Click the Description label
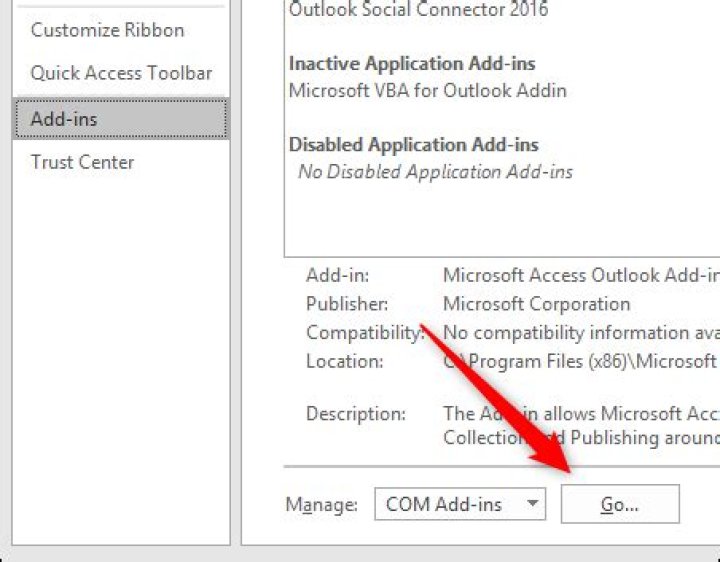This screenshot has width=720, height=562. click(356, 414)
